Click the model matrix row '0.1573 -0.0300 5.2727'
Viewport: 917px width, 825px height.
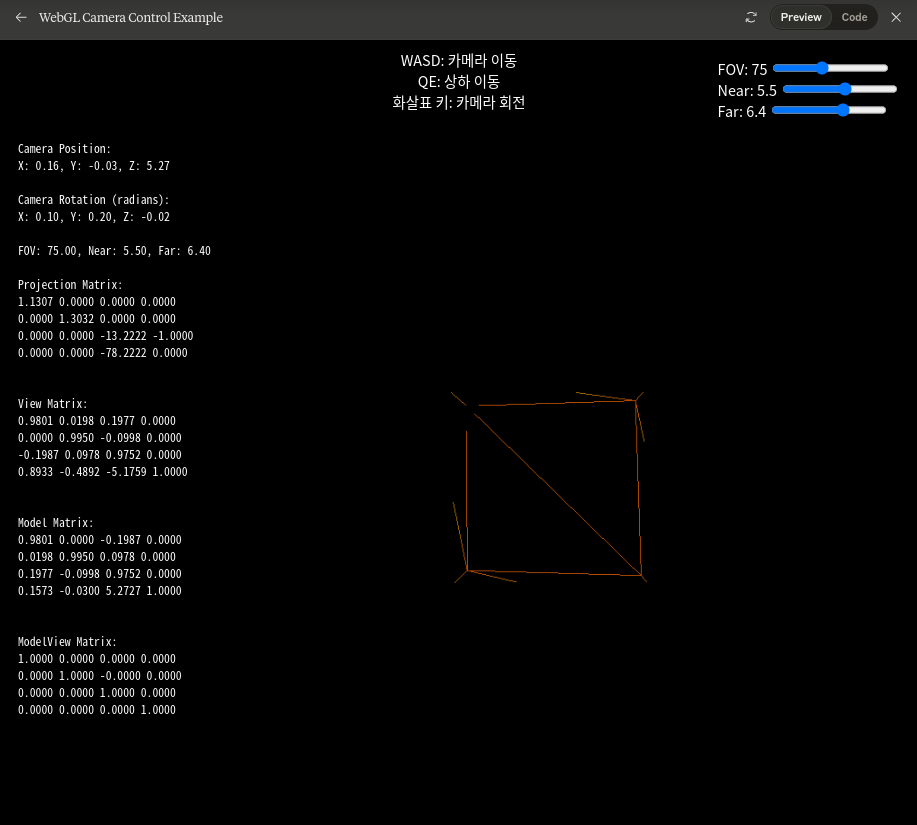point(99,591)
